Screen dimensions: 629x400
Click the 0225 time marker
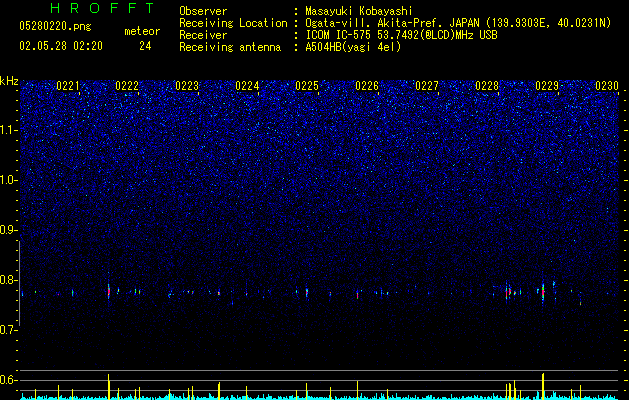[307, 86]
